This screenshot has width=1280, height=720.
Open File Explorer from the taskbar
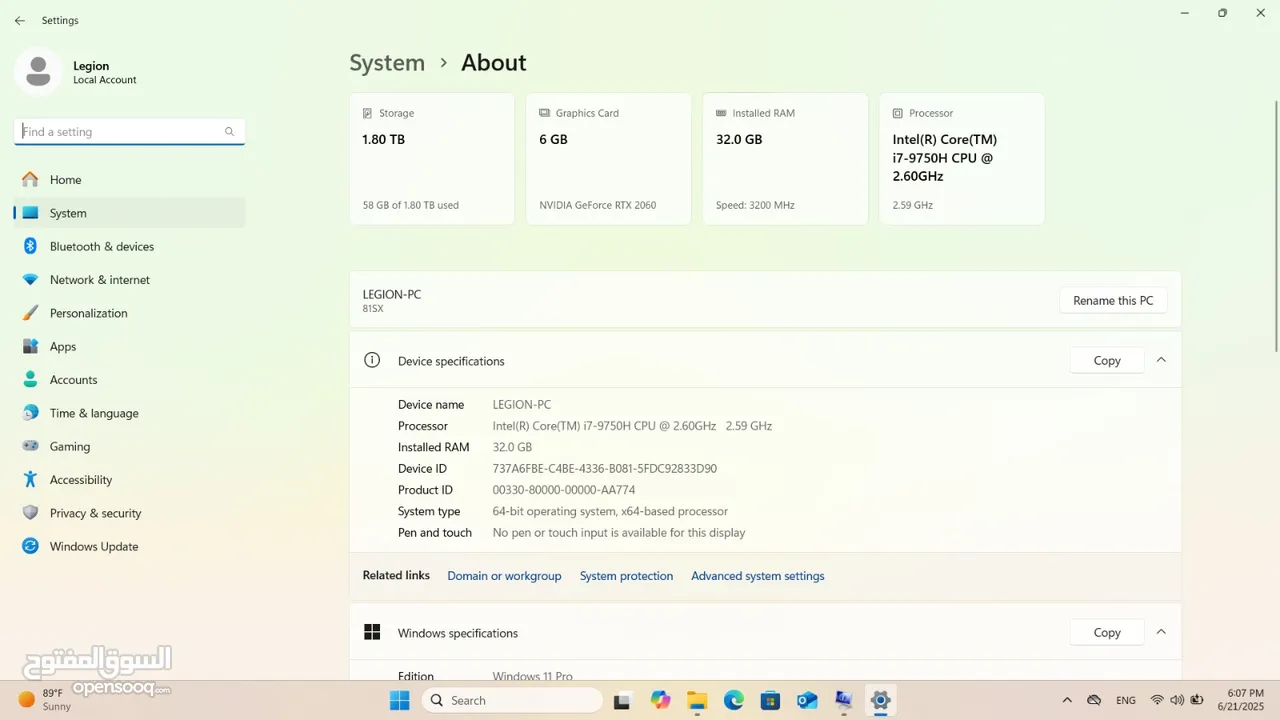697,700
